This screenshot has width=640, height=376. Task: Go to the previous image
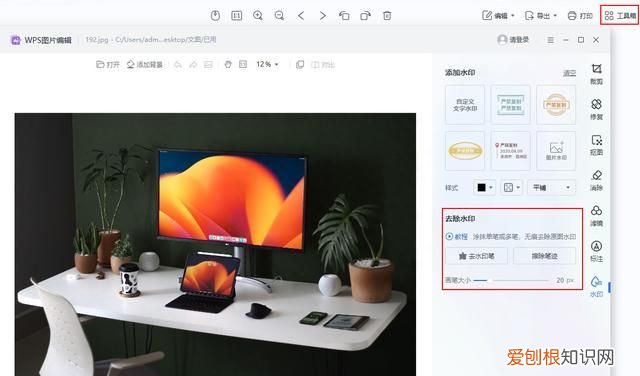[301, 16]
